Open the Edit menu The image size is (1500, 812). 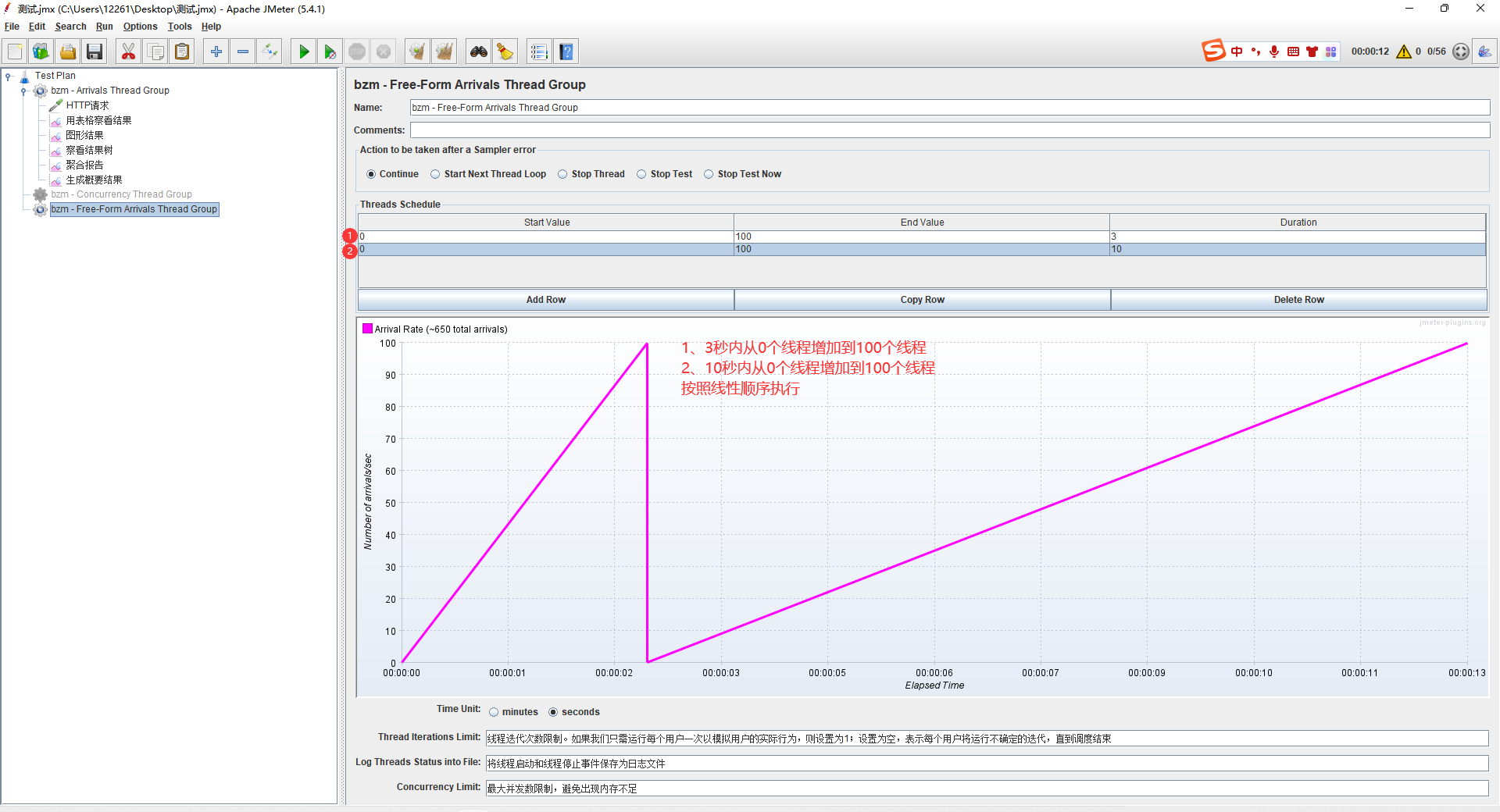click(x=37, y=27)
